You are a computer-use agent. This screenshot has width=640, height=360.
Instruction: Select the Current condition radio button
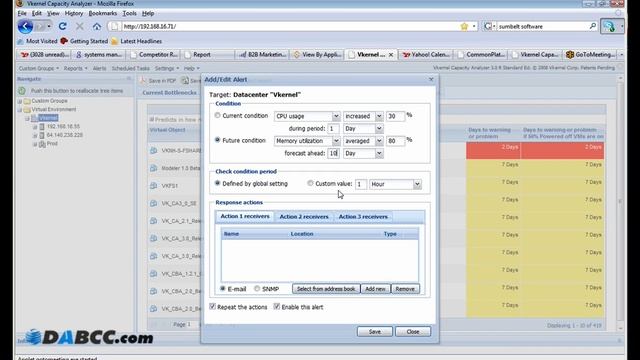(x=218, y=116)
